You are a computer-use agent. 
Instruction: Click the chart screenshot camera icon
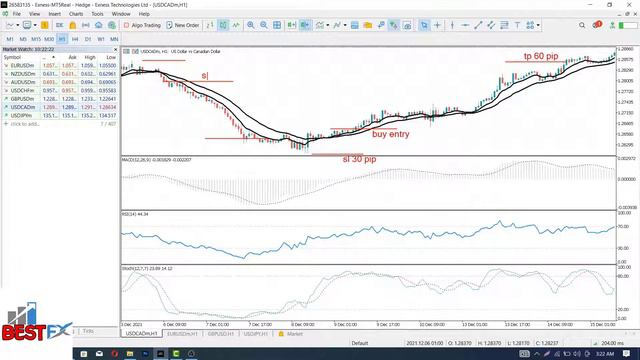(407, 25)
